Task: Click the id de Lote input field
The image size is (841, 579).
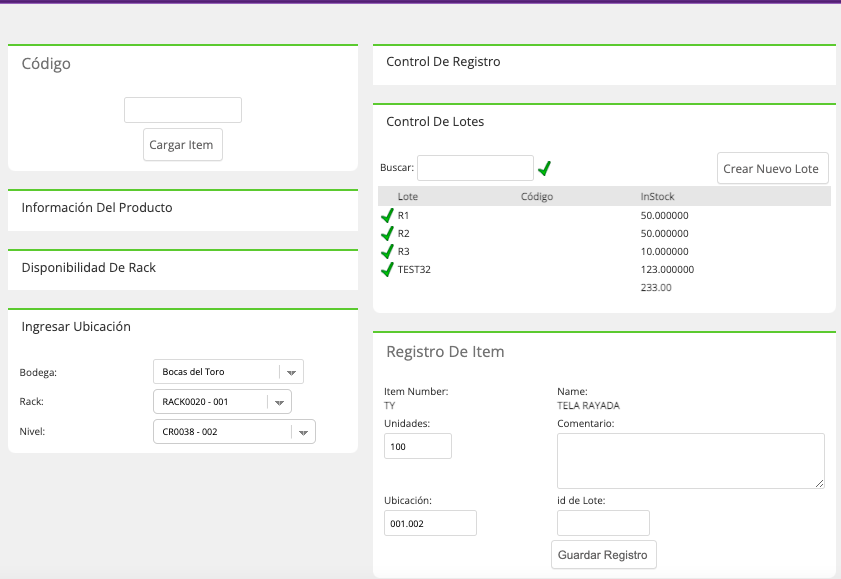Action: point(603,523)
